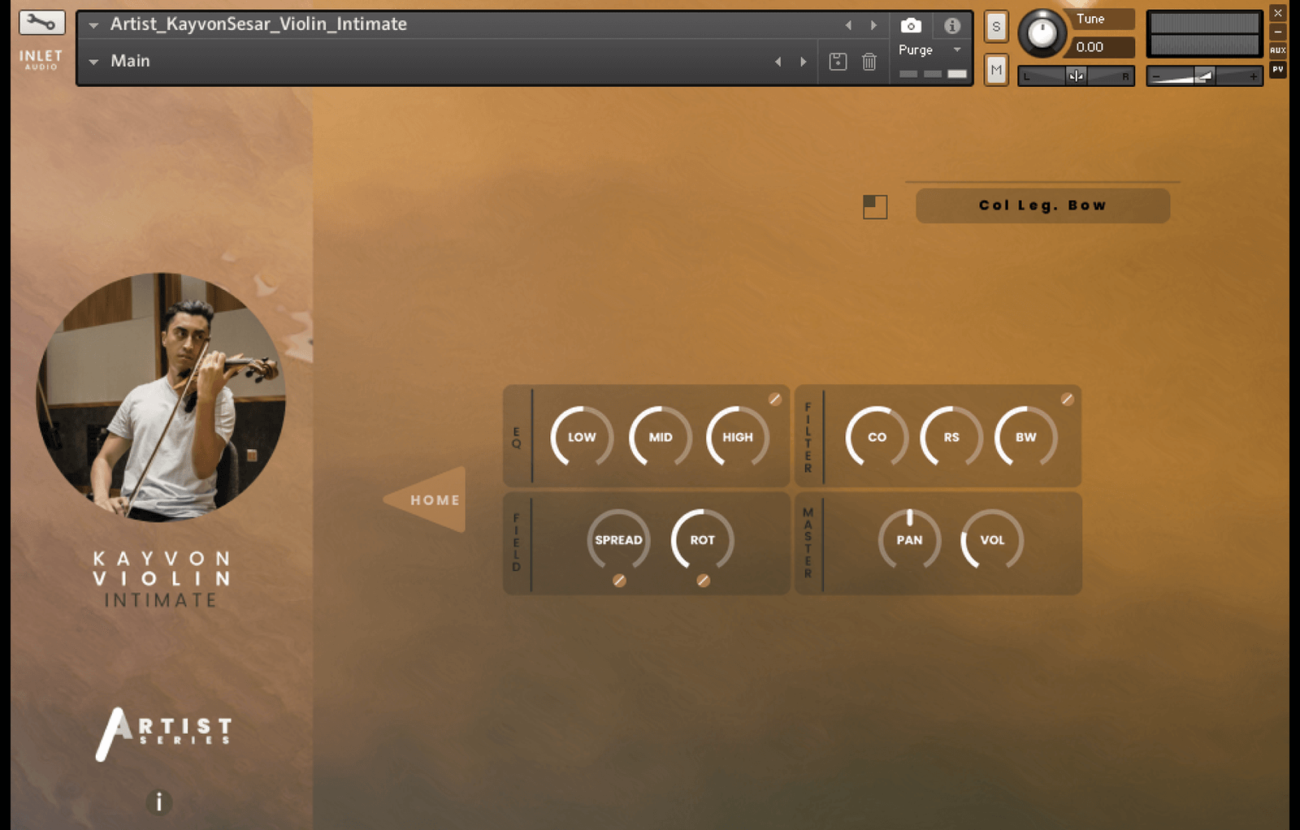
Task: Open the info icon below the Artist Series logo
Action: (158, 802)
